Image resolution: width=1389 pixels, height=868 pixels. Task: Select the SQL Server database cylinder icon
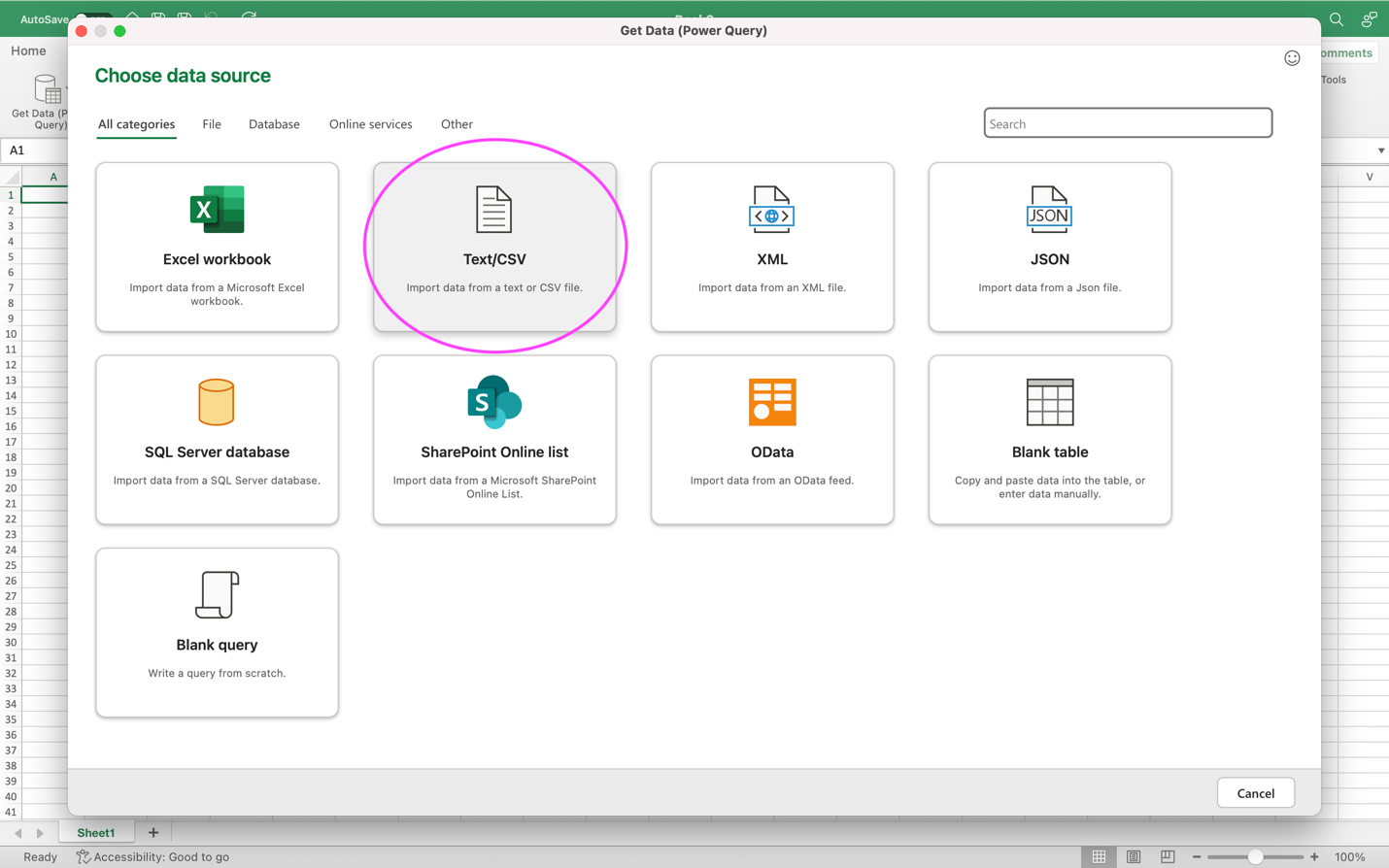point(217,402)
